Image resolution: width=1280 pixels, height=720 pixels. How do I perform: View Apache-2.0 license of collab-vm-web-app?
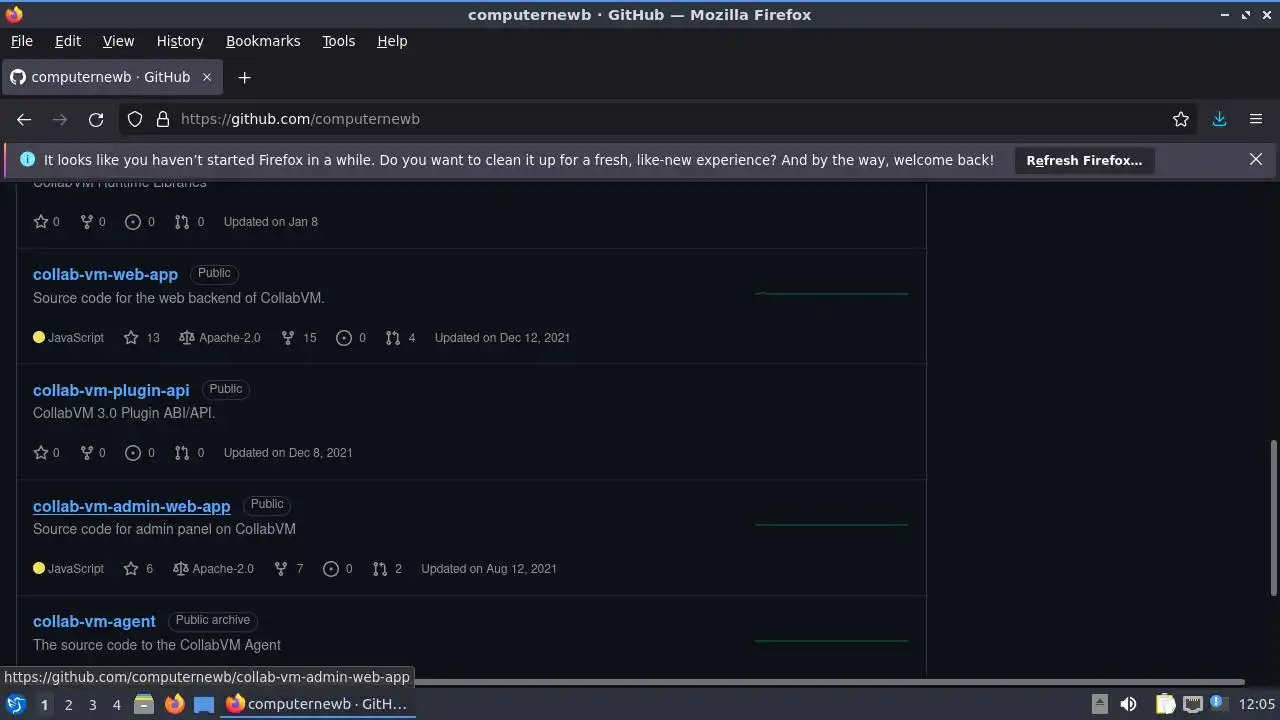[220, 338]
